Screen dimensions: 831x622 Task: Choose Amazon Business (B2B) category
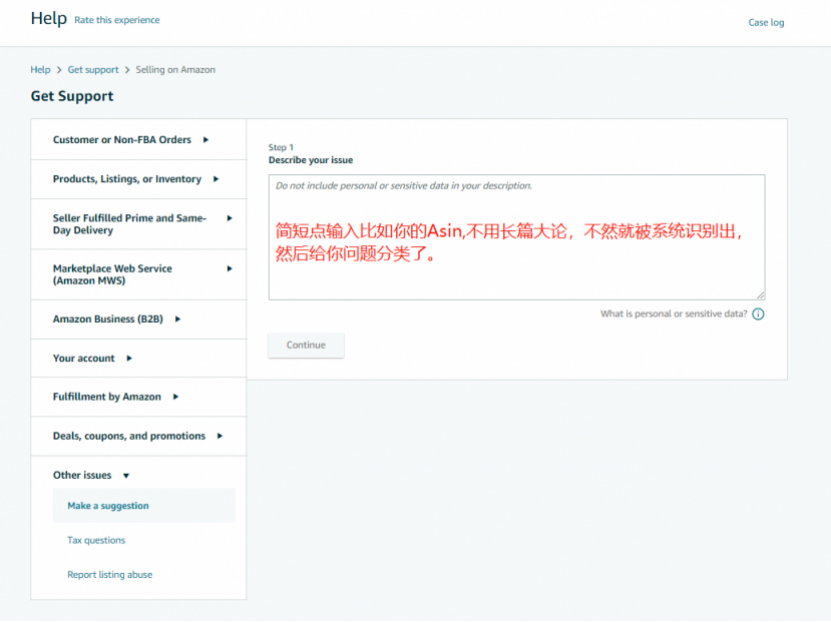(108, 319)
